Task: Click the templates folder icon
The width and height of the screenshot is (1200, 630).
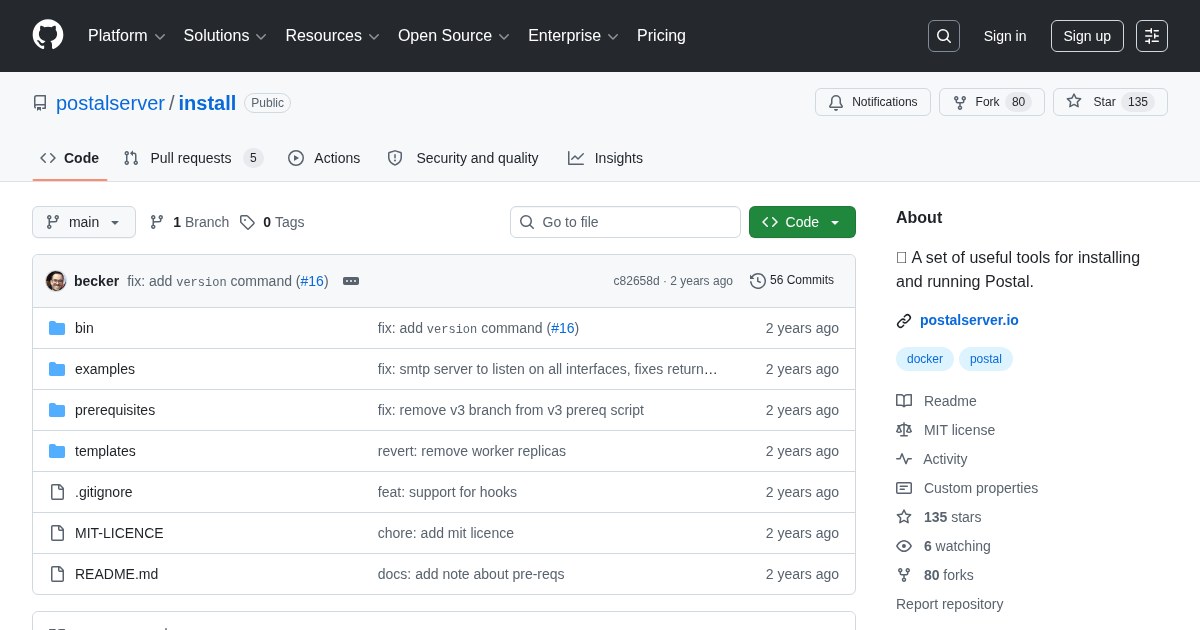Action: tap(57, 451)
